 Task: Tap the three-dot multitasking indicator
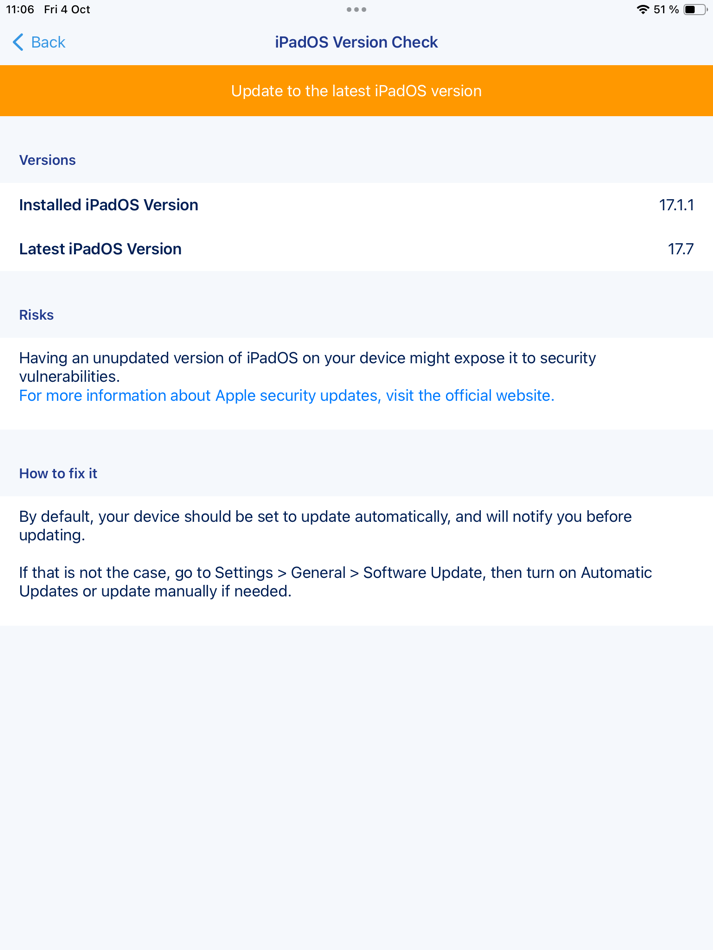pos(356,9)
